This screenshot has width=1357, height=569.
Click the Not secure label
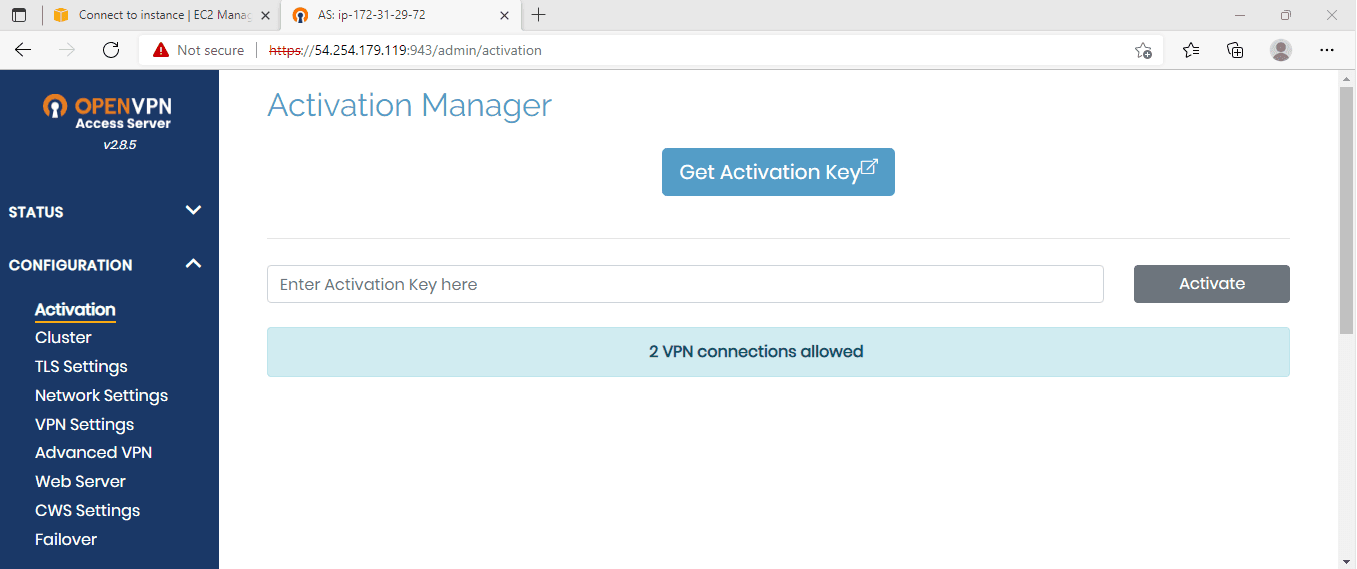210,50
